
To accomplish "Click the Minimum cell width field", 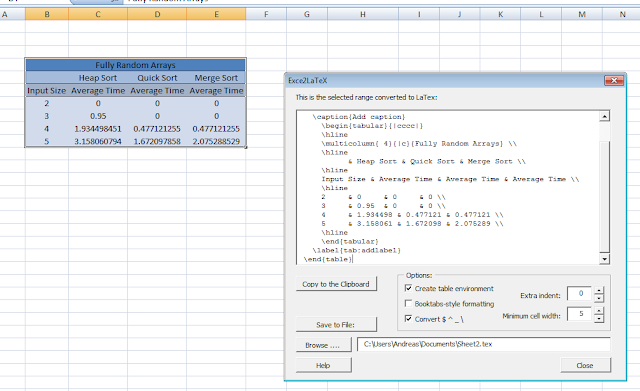I will (580, 314).
